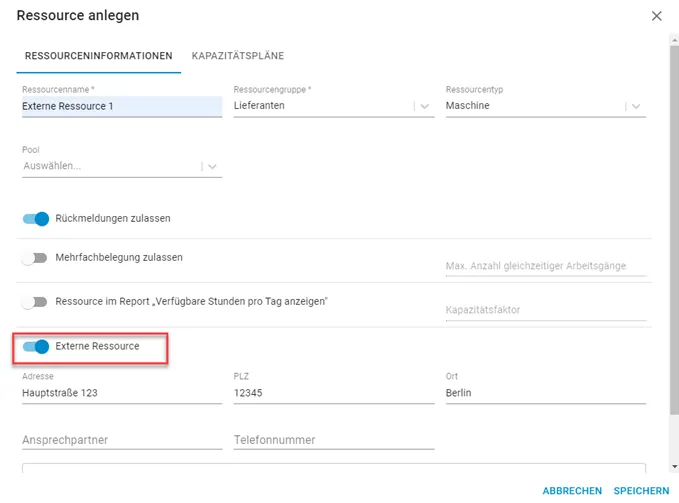The height and width of the screenshot is (503, 679).
Task: Toggle Rückmeldungen zulassen switch off
Action: 36,219
